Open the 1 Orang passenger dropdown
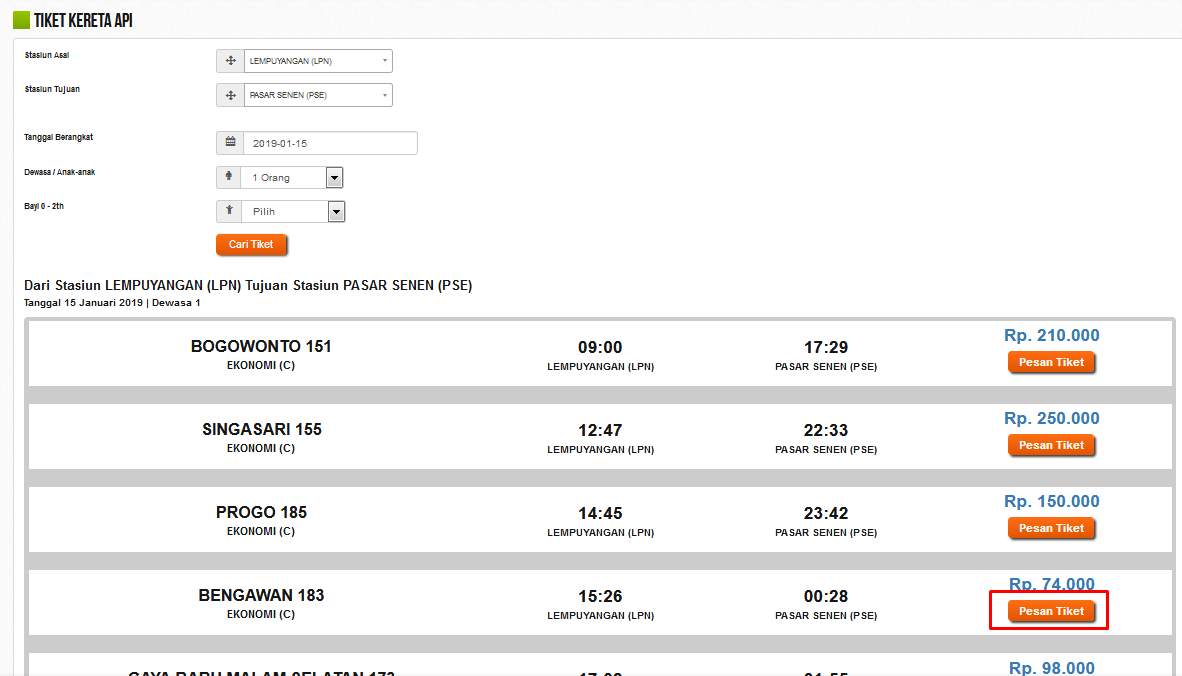1182x676 pixels. (x=292, y=178)
